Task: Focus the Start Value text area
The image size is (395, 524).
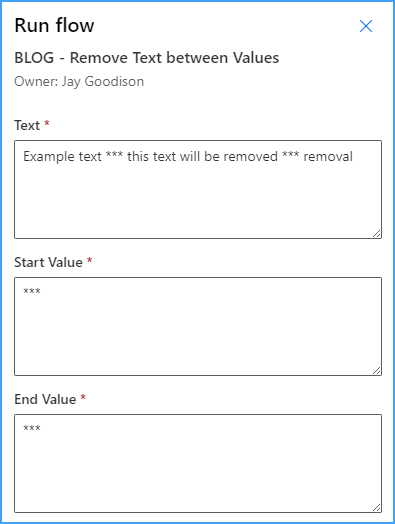Action: coord(198,326)
